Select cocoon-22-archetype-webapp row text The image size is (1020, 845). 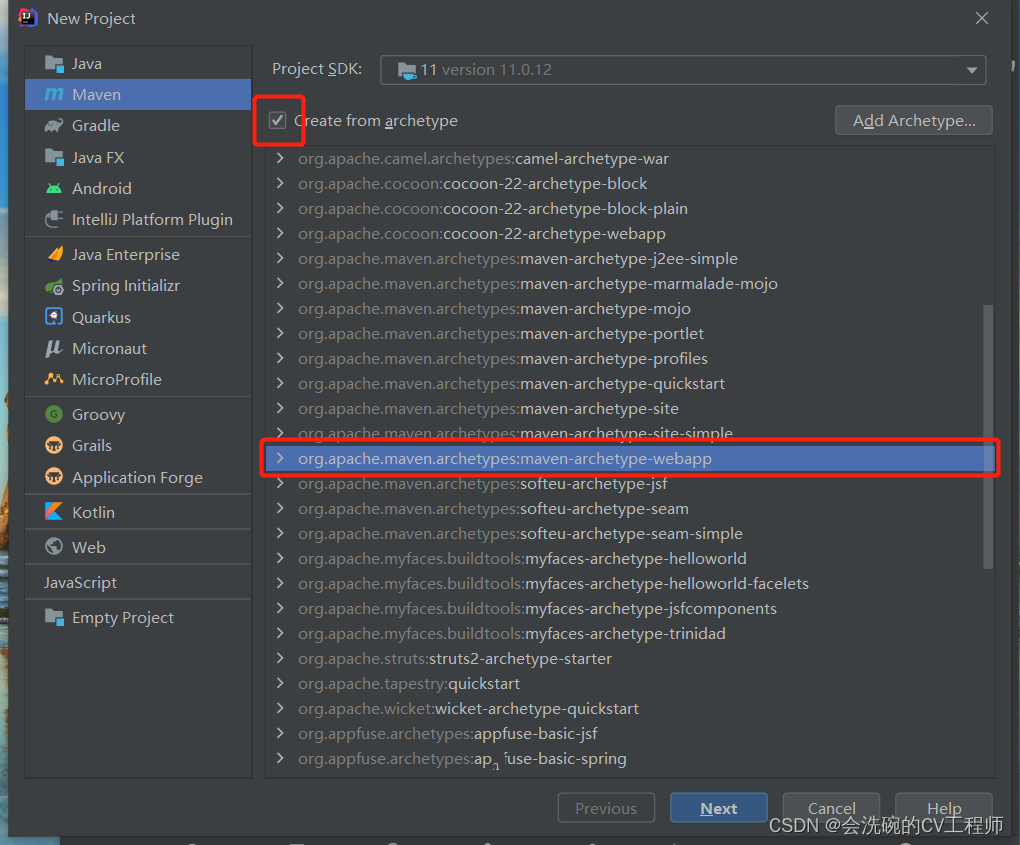[482, 234]
